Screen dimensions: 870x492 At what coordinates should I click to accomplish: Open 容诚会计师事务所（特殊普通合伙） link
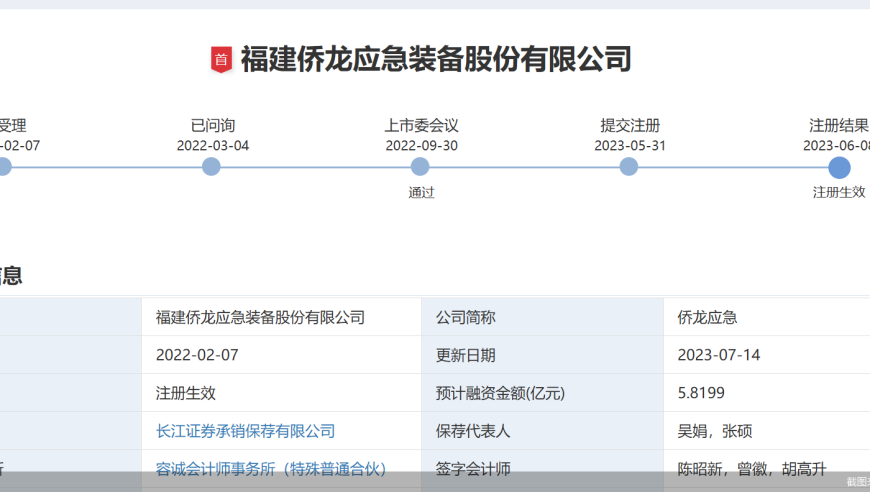(x=271, y=469)
